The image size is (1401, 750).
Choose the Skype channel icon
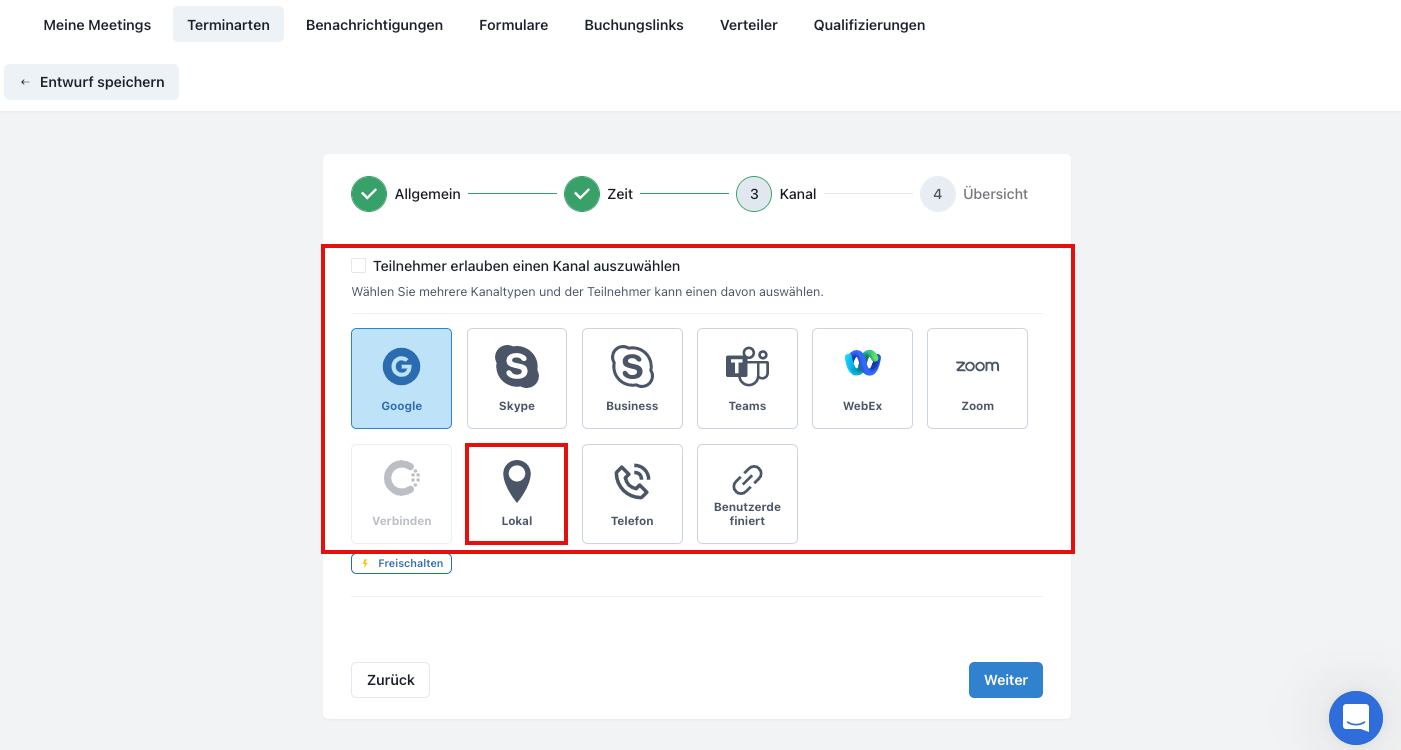517,367
